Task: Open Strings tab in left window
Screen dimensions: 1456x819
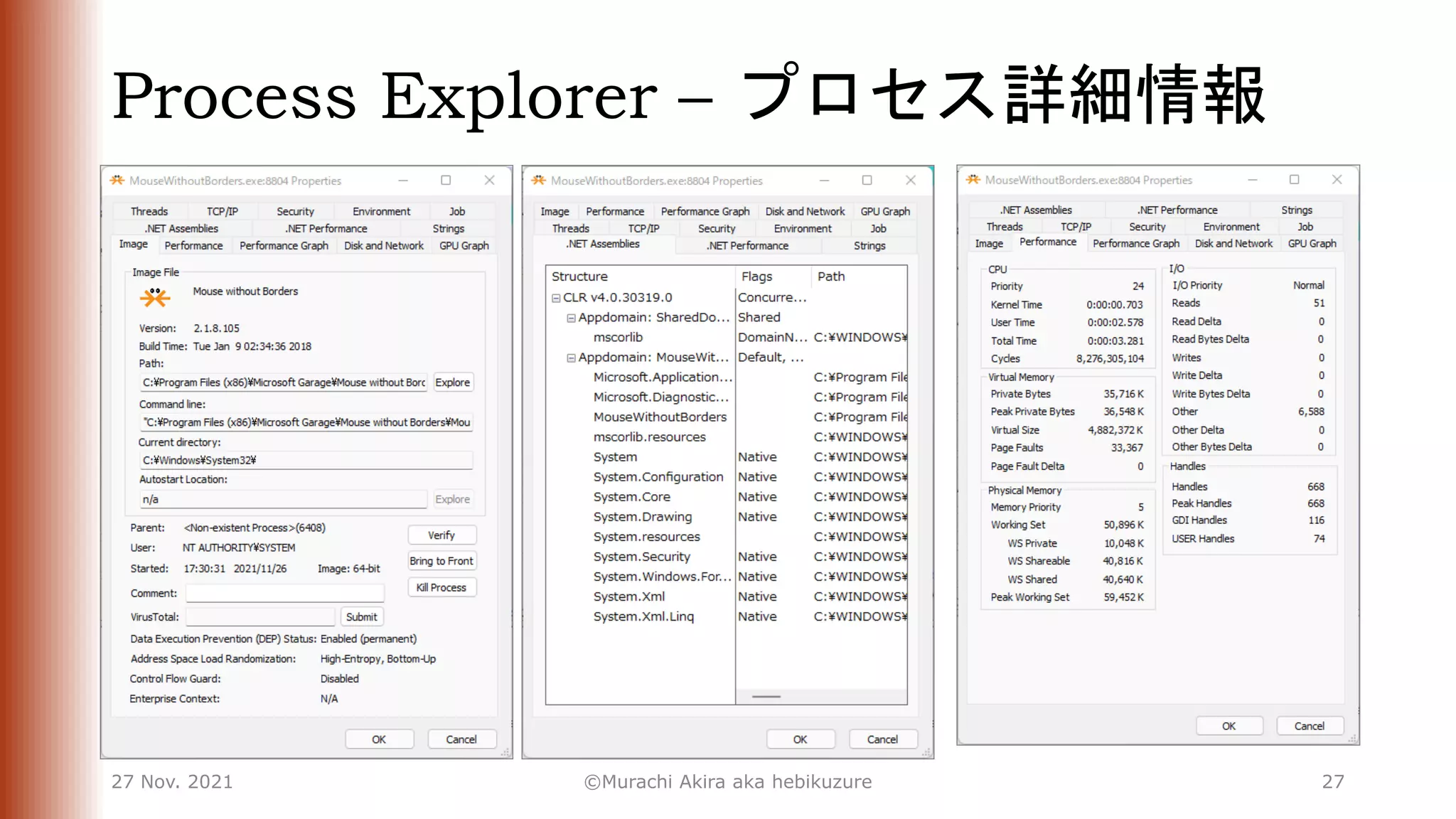Action: (x=449, y=228)
